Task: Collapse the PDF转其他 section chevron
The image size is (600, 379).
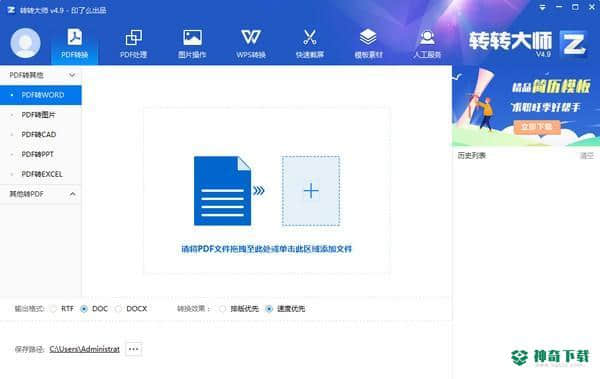Action: point(72,75)
